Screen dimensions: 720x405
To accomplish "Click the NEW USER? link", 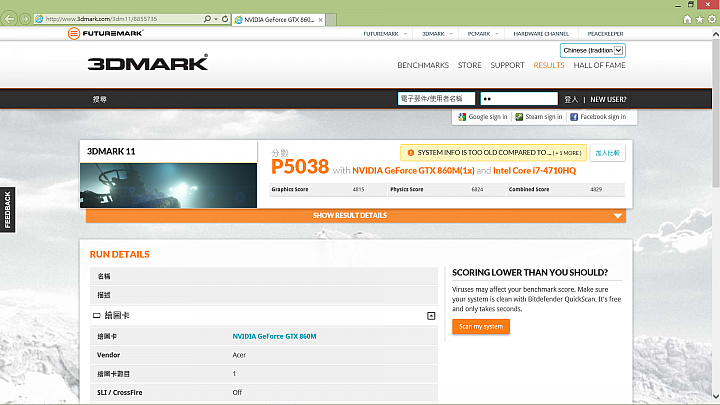I will click(608, 99).
